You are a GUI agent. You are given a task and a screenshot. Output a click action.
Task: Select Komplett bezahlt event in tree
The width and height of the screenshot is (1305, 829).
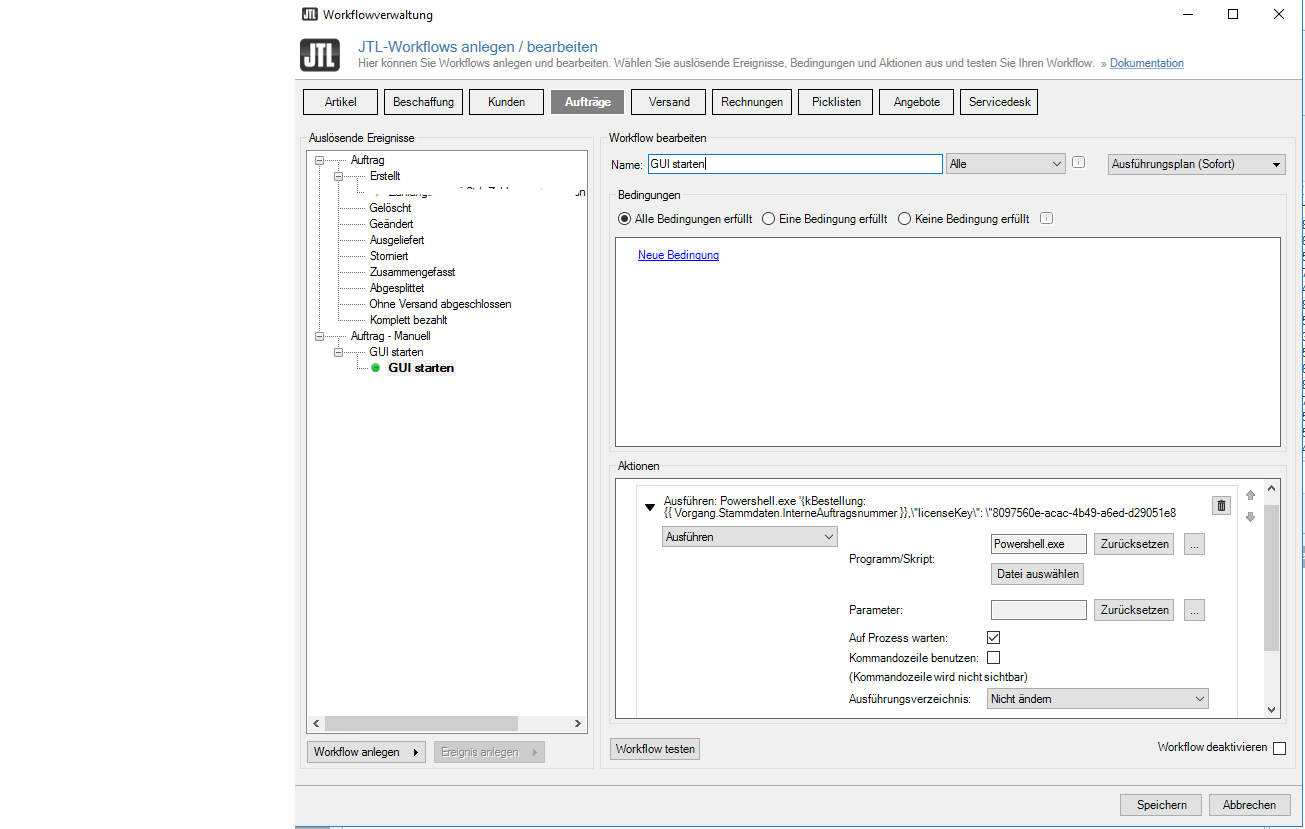pyautogui.click(x=408, y=320)
